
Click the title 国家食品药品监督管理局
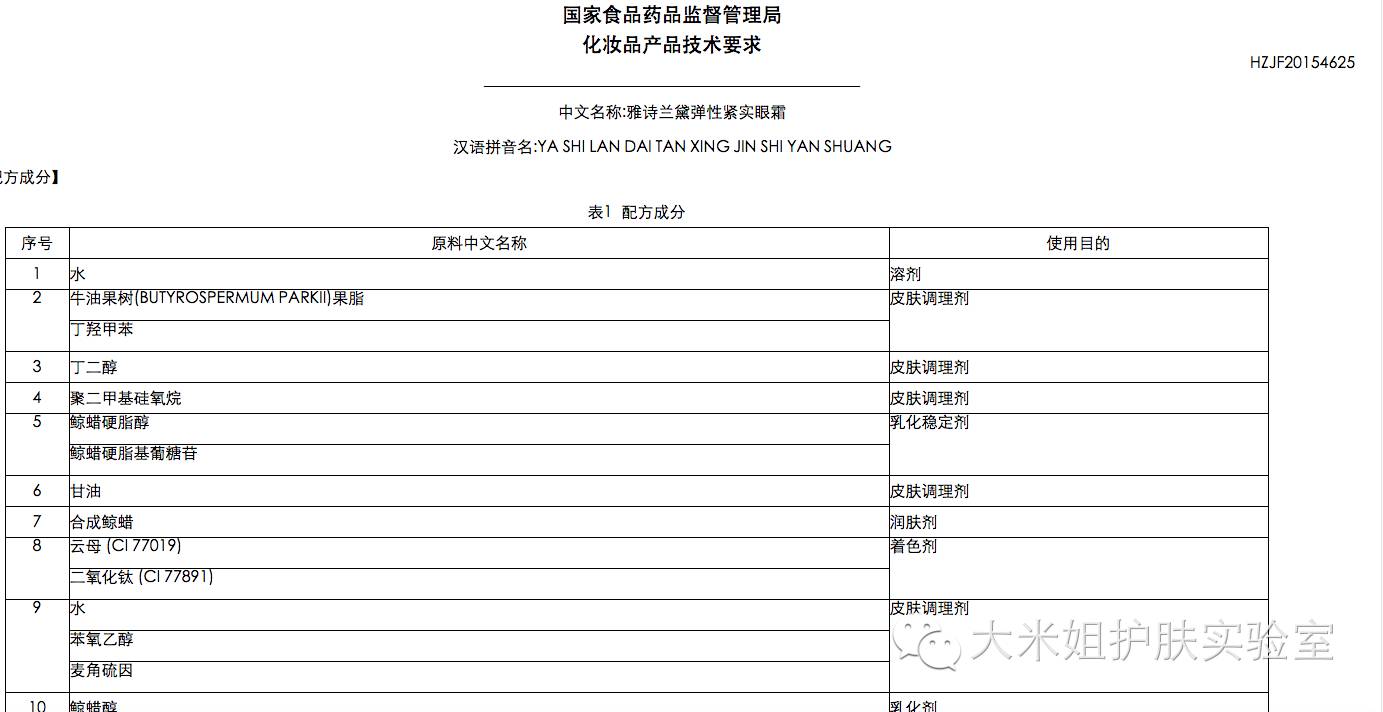coord(671,14)
